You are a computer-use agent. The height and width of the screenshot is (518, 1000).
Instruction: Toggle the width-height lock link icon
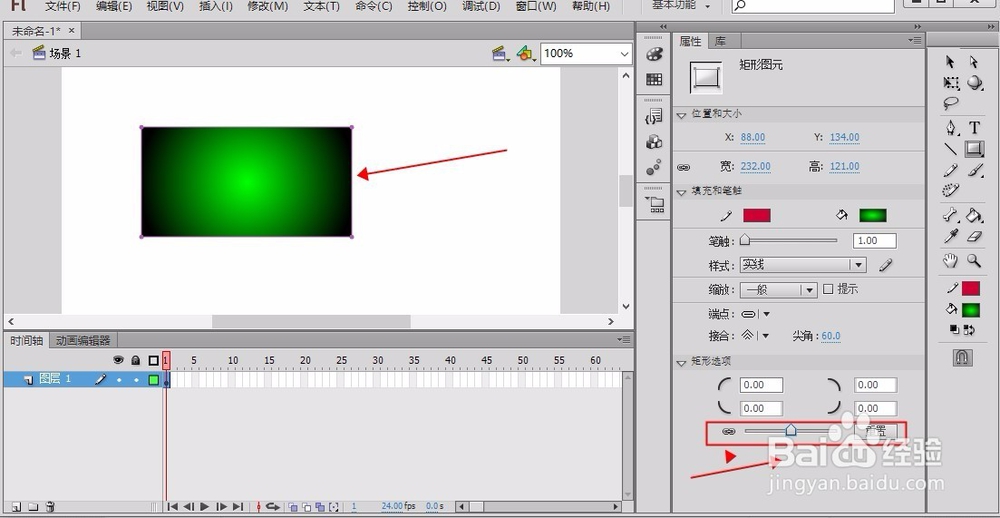(x=684, y=167)
